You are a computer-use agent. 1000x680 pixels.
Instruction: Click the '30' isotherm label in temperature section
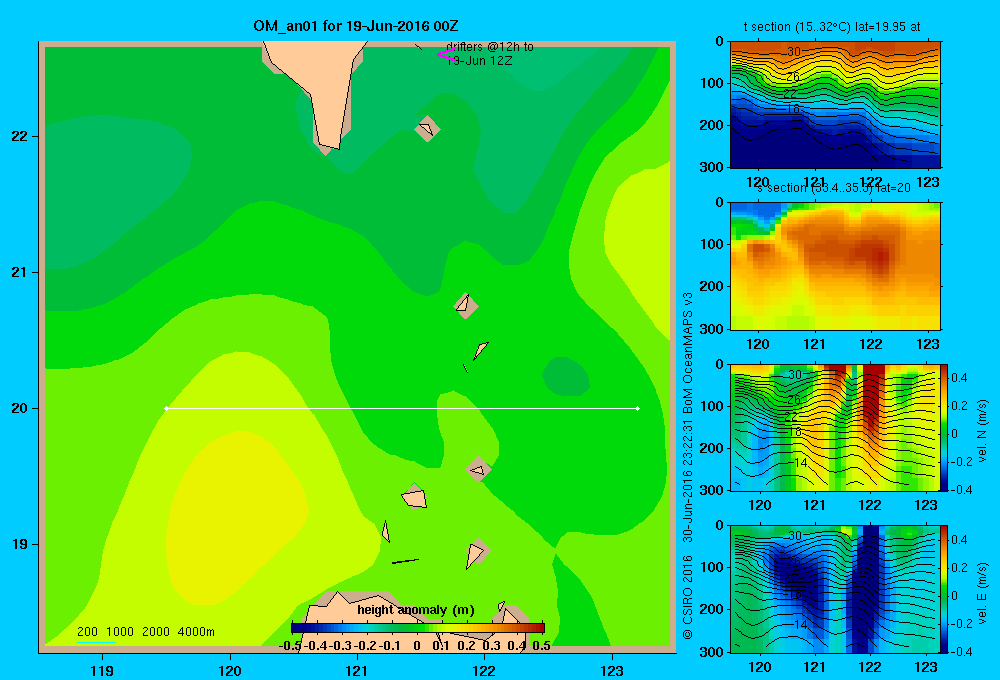[793, 52]
